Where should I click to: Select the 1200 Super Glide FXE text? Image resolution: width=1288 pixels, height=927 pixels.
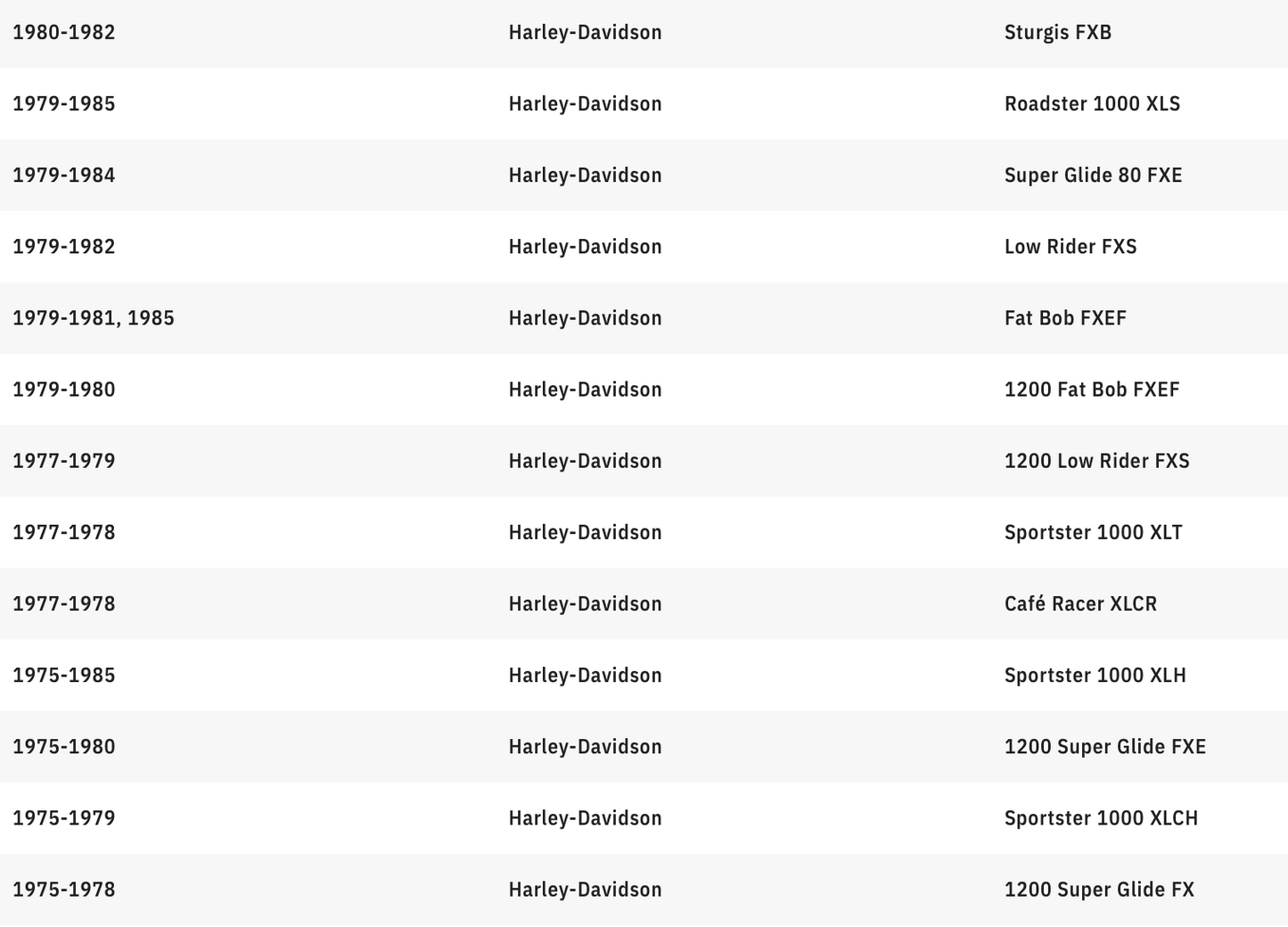pos(1104,746)
